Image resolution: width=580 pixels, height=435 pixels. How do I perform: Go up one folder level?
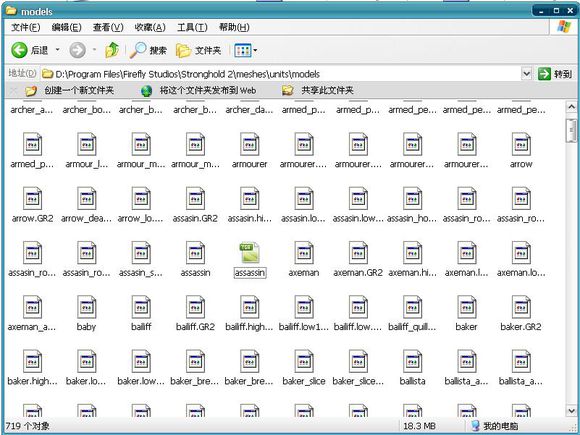112,50
